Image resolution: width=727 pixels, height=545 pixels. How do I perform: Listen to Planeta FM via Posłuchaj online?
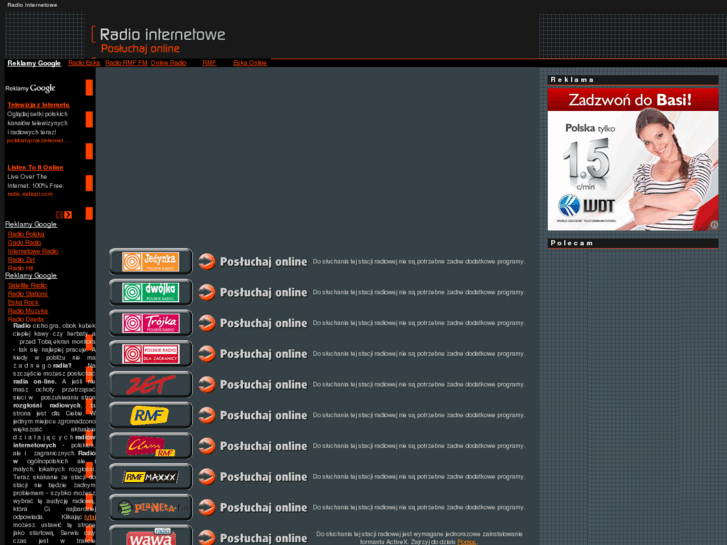point(263,508)
